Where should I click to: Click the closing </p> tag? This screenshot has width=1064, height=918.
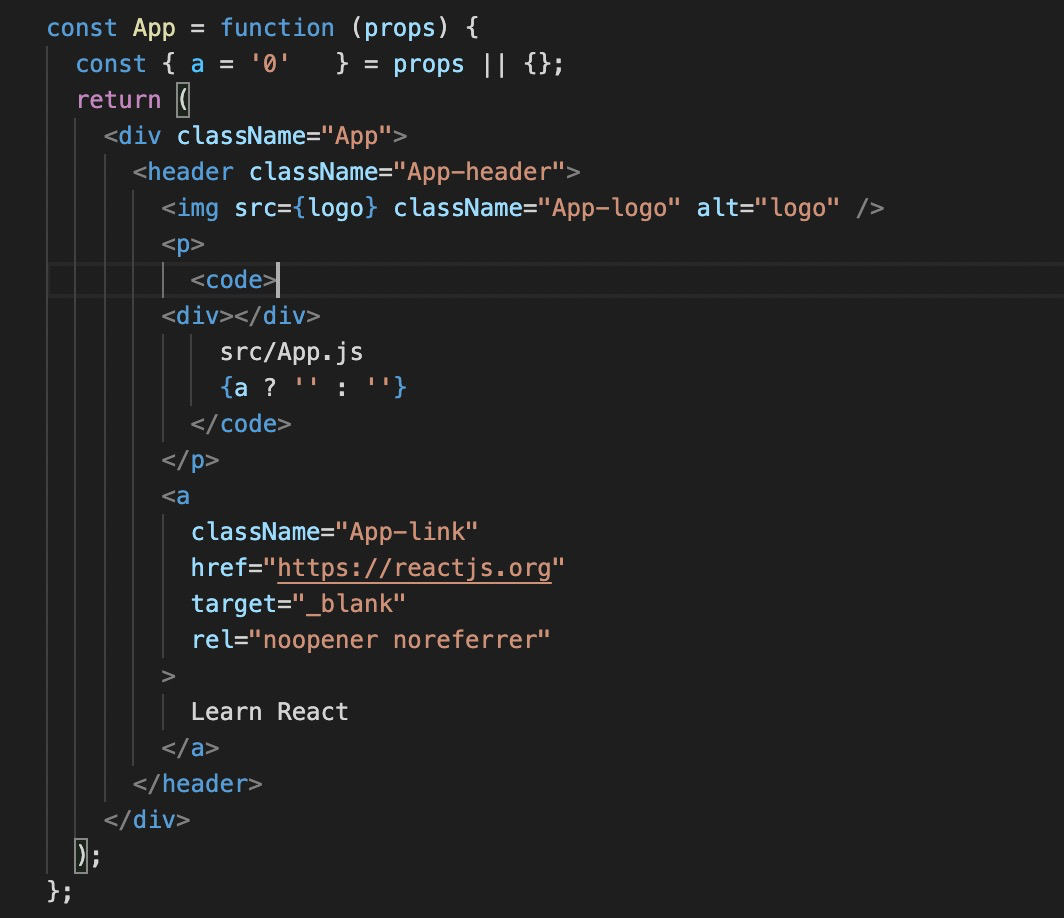coord(190,460)
